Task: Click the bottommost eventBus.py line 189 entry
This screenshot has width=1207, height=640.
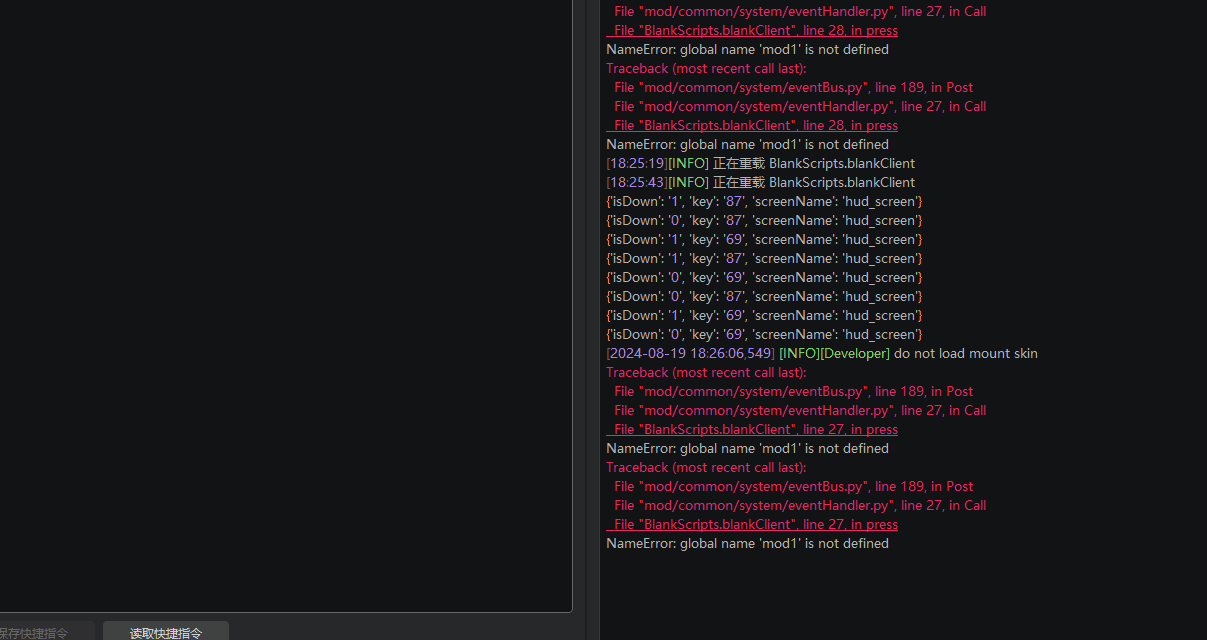Action: tap(793, 487)
